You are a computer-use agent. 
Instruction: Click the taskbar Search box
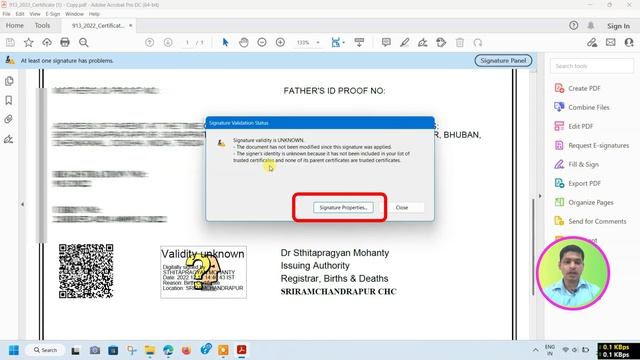(x=46, y=350)
